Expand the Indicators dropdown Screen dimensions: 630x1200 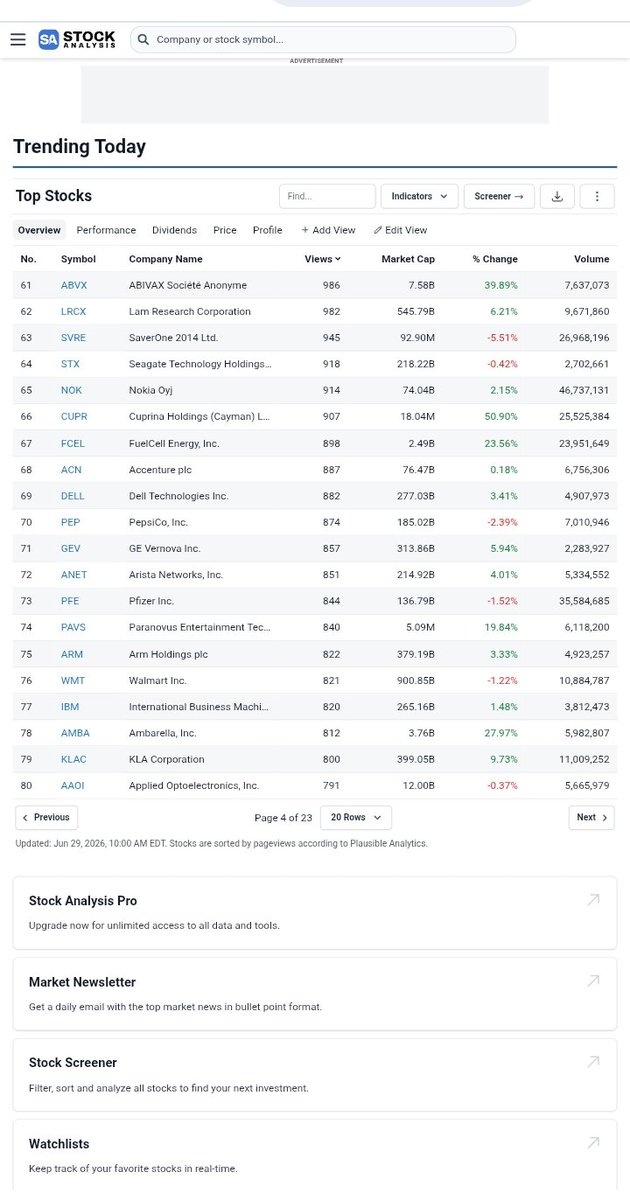420,196
